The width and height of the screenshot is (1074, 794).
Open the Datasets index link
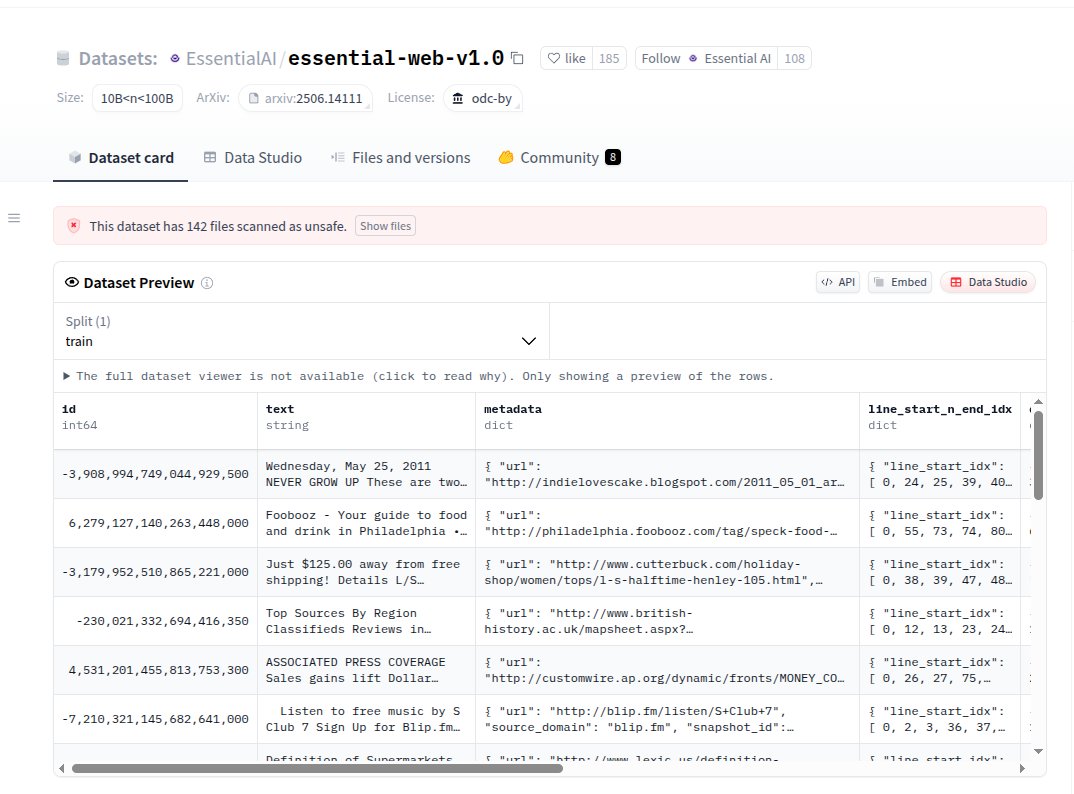[118, 58]
